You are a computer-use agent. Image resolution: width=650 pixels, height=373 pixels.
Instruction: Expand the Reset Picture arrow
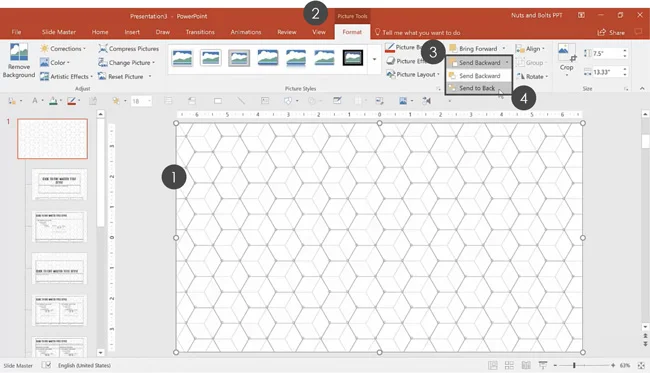point(150,76)
